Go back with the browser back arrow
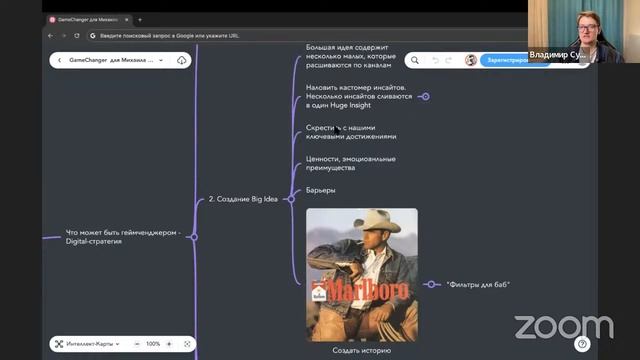 51,36
